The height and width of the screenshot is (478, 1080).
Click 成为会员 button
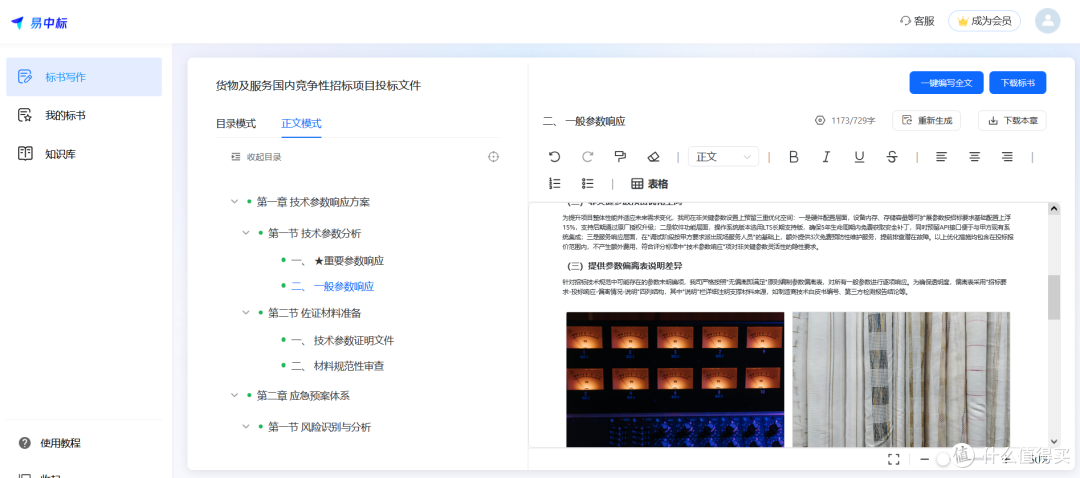click(x=984, y=21)
